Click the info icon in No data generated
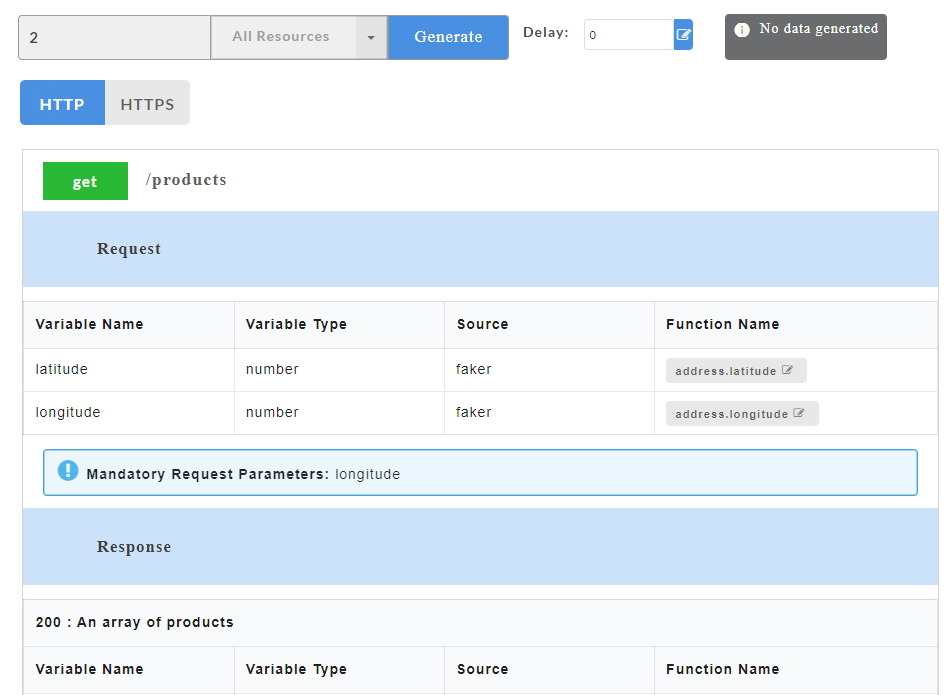The width and height of the screenshot is (951, 695). click(742, 30)
